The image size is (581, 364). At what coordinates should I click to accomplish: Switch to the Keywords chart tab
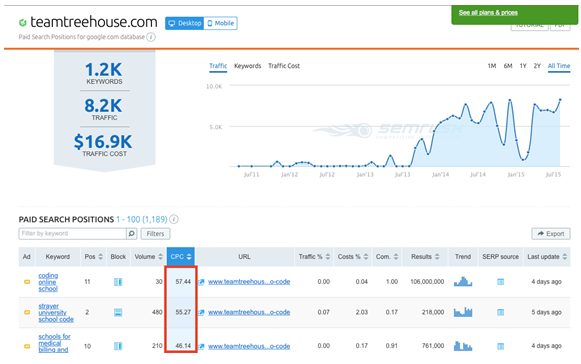248,66
